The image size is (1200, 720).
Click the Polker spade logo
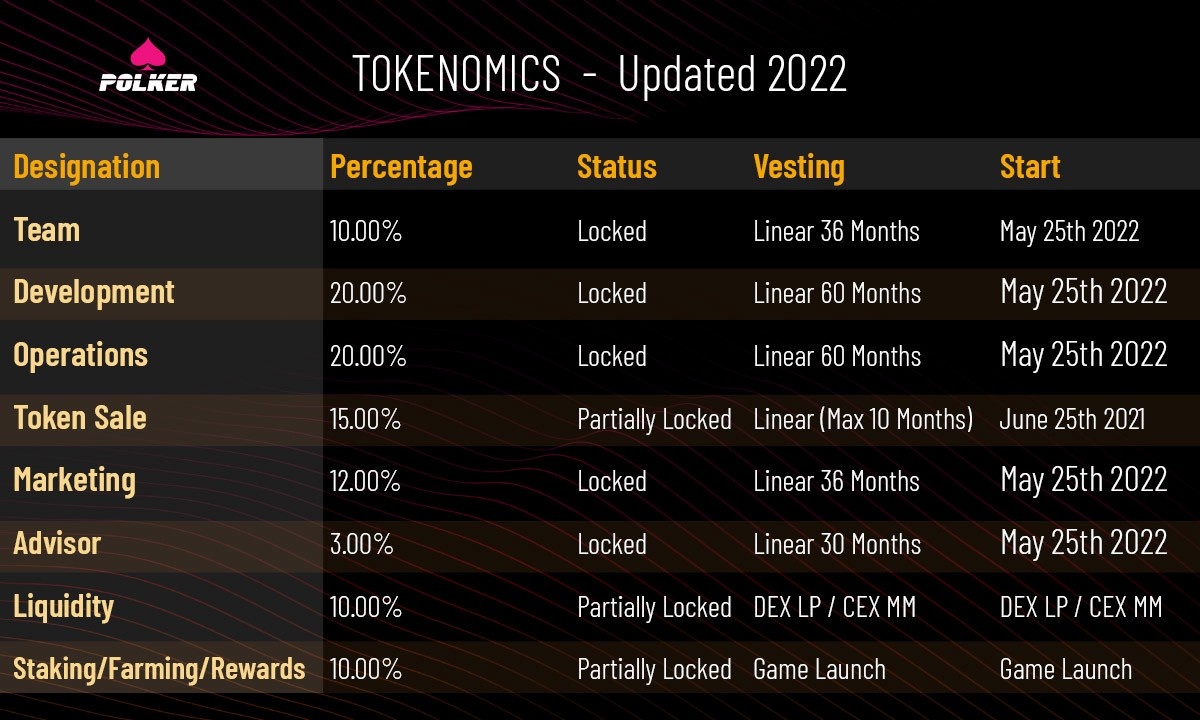click(x=148, y=66)
